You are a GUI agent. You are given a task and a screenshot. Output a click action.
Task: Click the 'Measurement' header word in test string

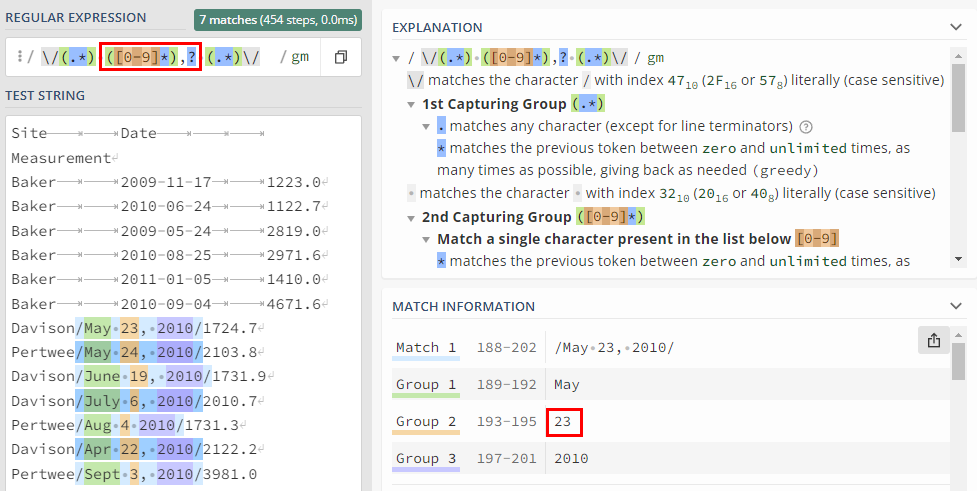click(60, 158)
